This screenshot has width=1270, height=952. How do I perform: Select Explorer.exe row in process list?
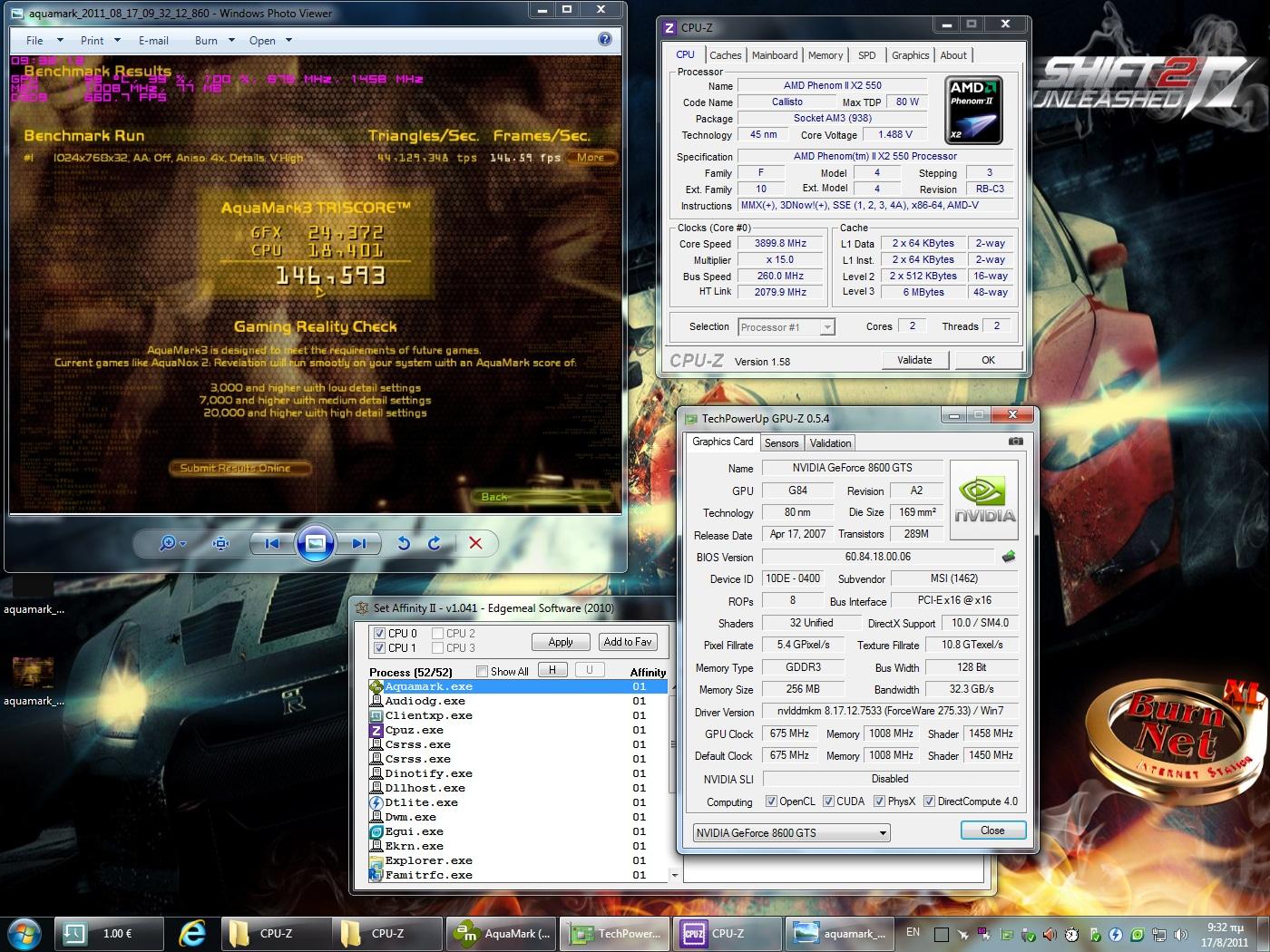tap(518, 860)
